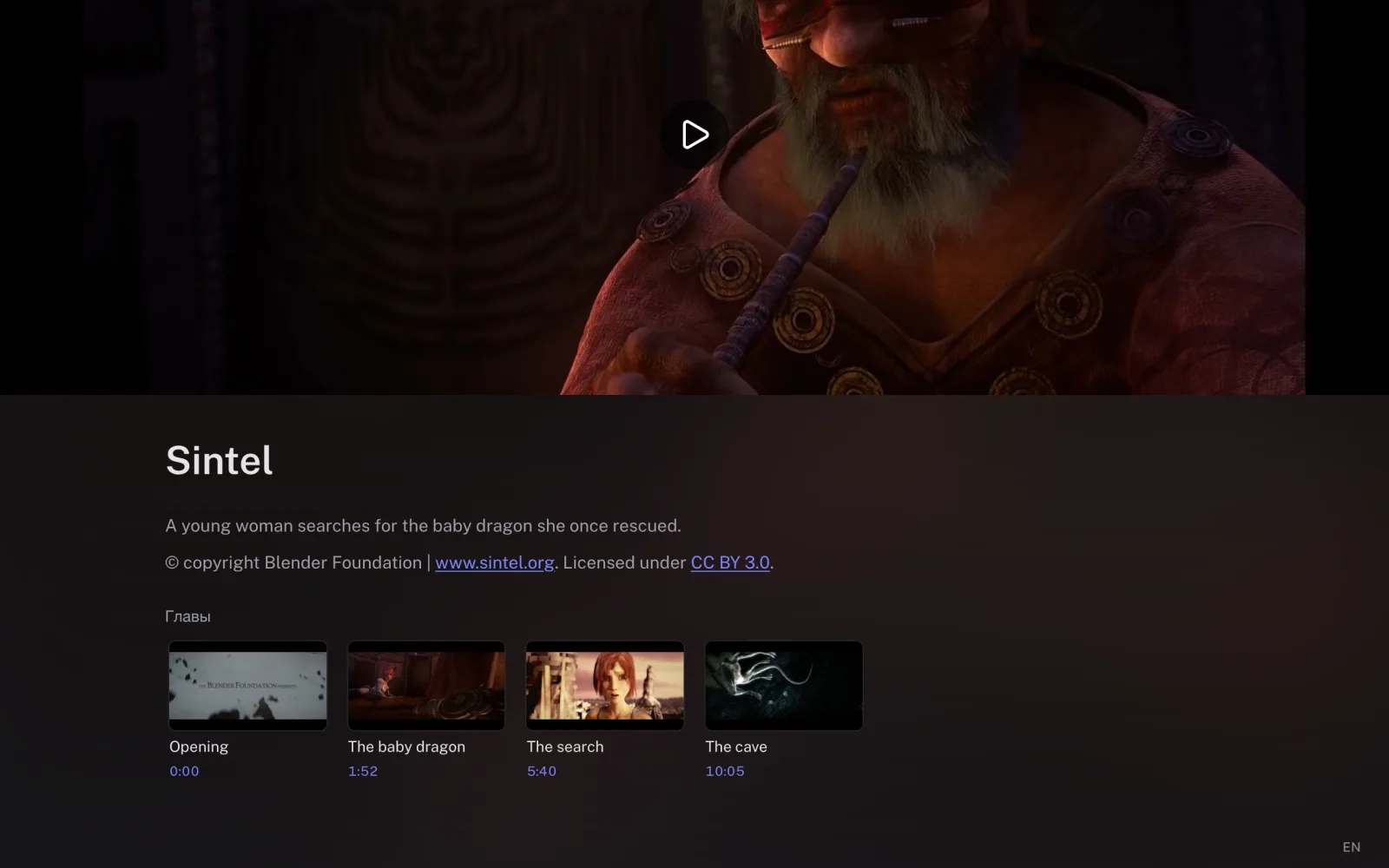Viewport: 1389px width, 868px height.
Task: Click The cave chapter title
Action: click(736, 746)
